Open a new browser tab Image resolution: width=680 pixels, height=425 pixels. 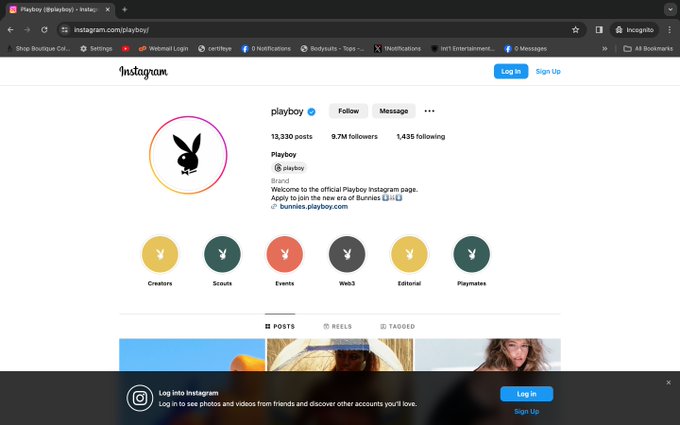(x=124, y=10)
